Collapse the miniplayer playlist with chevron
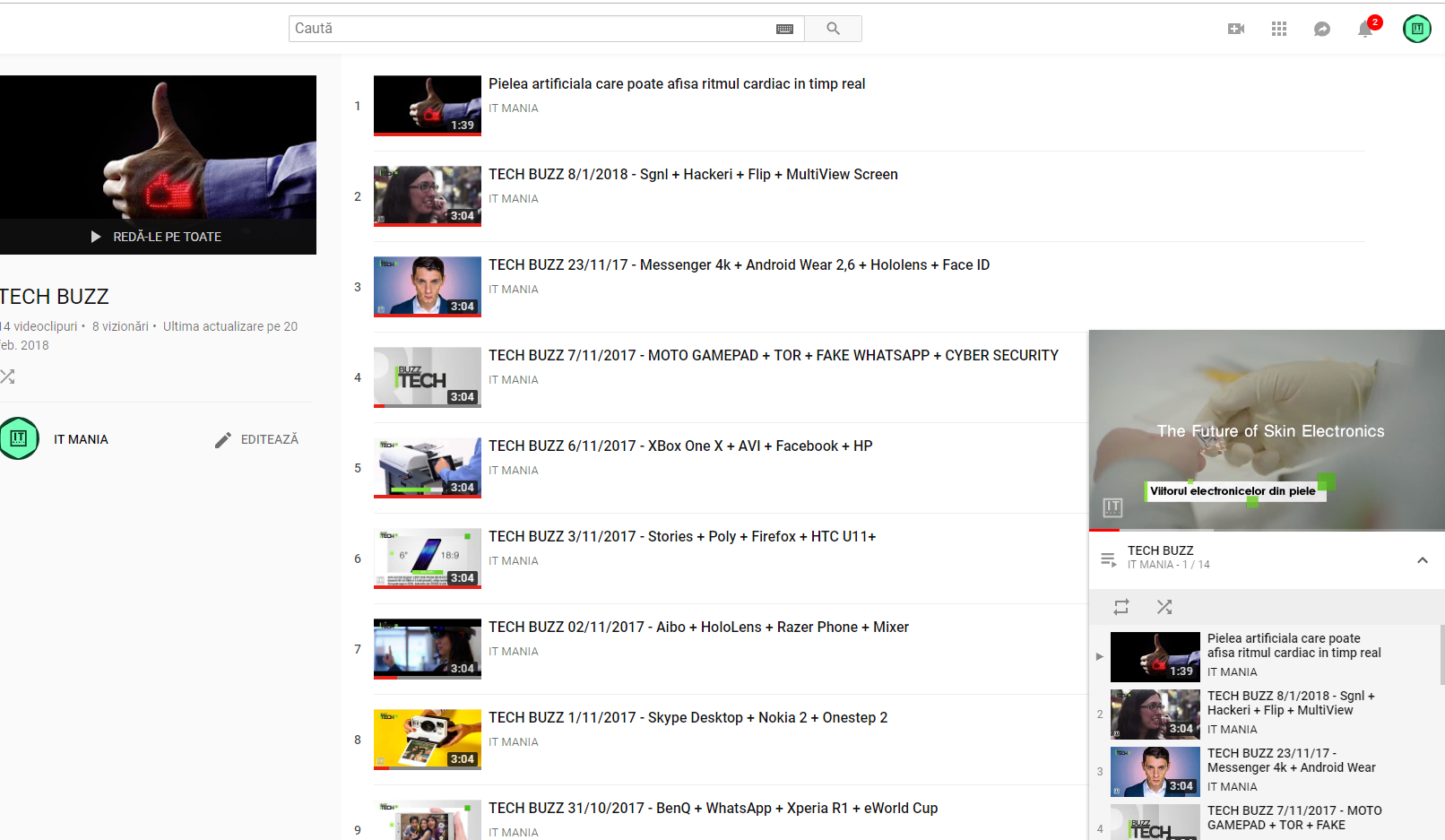The image size is (1445, 840). click(x=1423, y=560)
